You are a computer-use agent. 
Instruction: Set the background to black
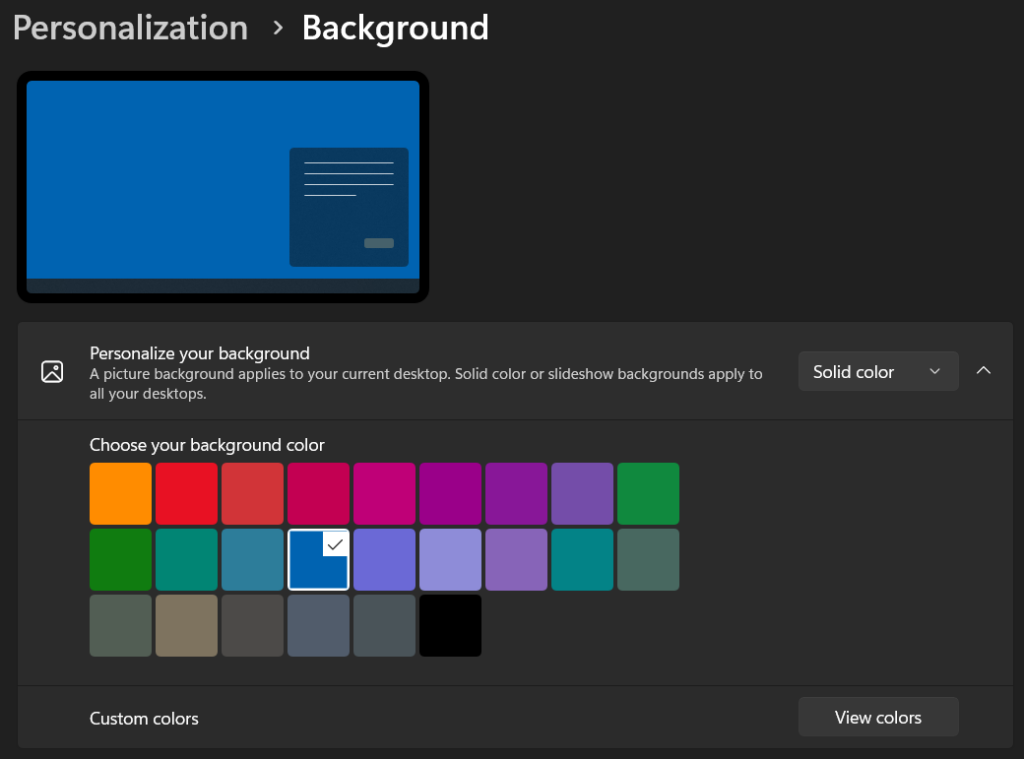(450, 626)
